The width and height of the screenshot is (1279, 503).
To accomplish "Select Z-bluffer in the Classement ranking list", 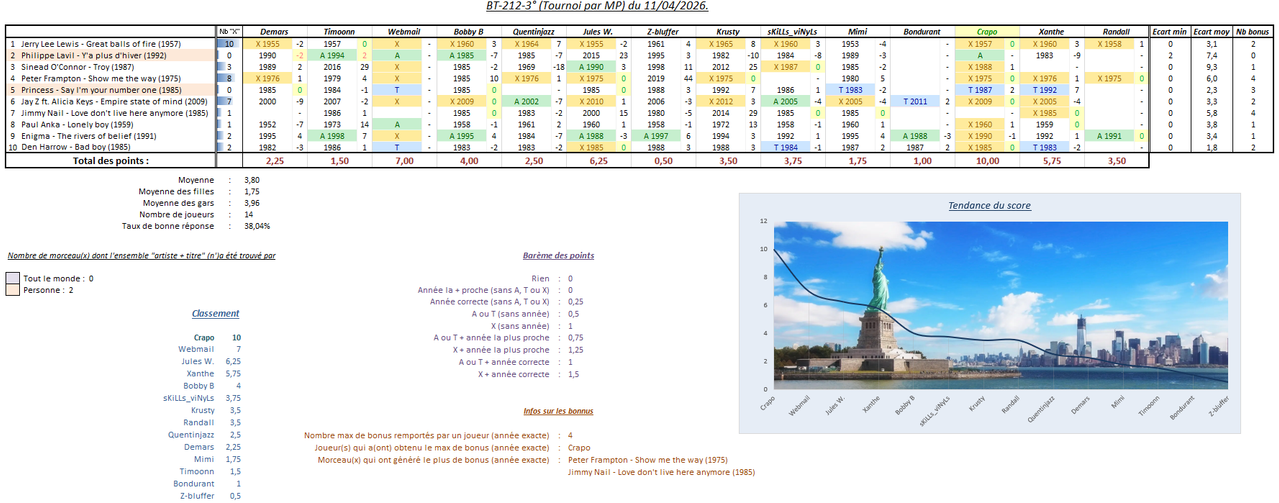I will (x=196, y=495).
